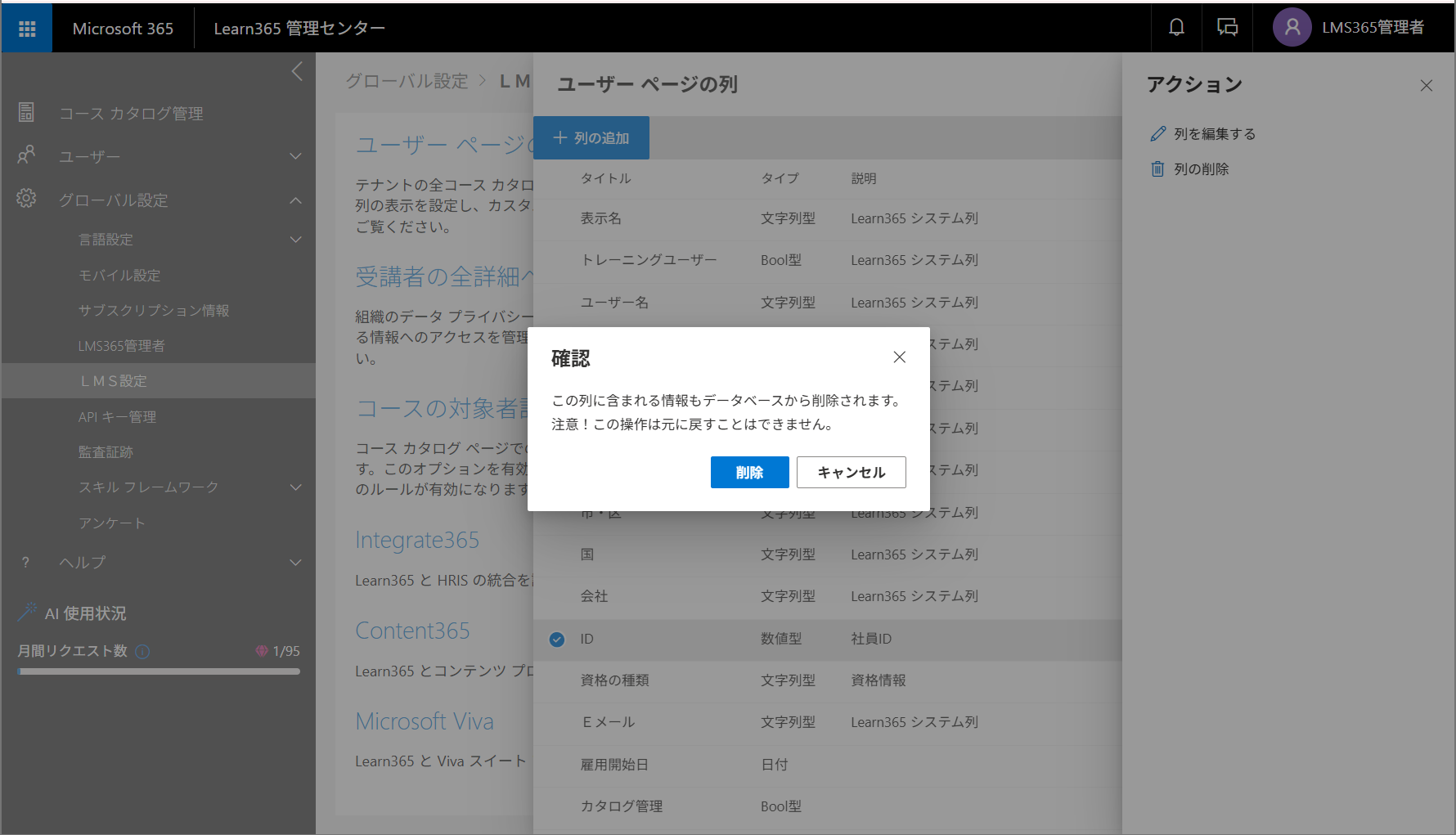The height and width of the screenshot is (835, 1456).
Task: Click the グローバル設定 gear icon
Action: point(26,199)
